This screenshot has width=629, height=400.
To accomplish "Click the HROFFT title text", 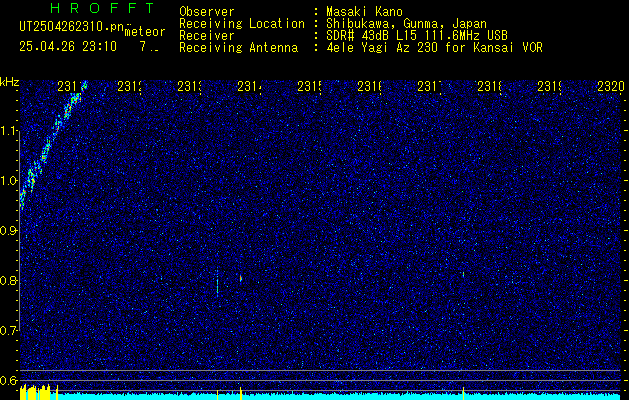I will point(103,8).
